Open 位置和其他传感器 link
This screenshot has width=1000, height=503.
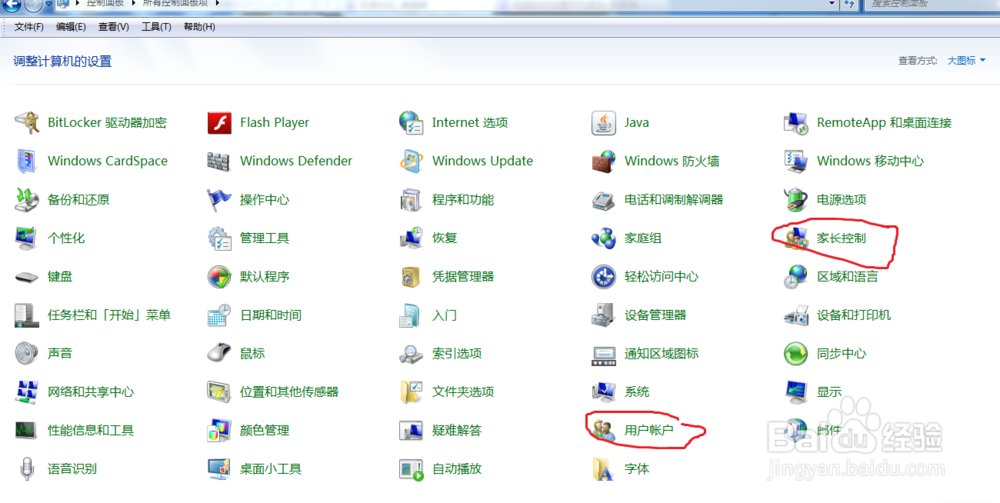point(289,391)
